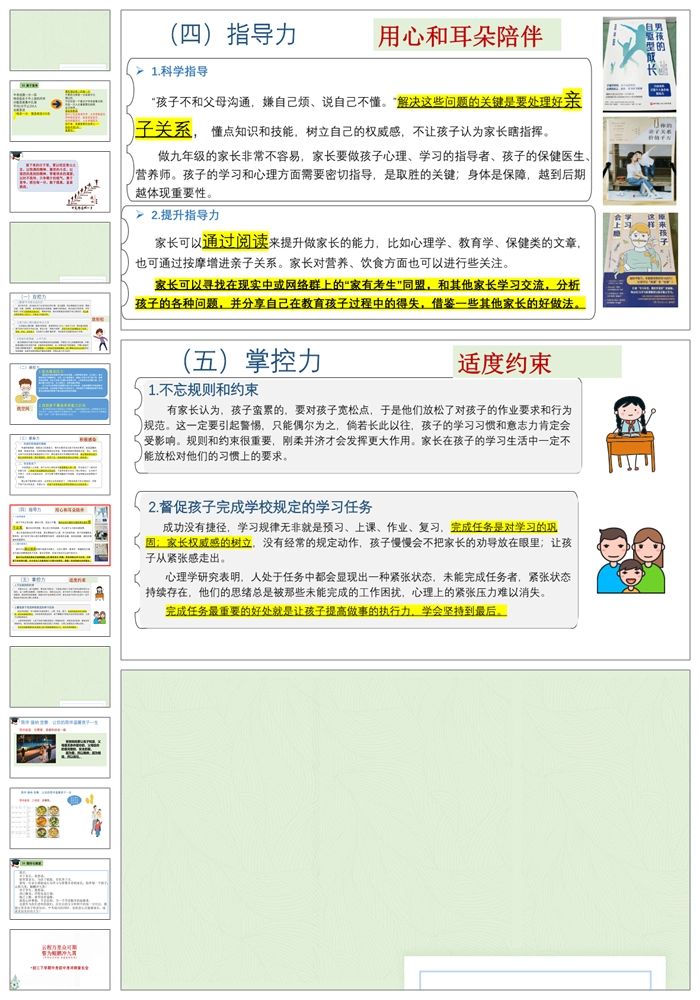Click the 原来孩子这样学习会上瘾 book cover

pyautogui.click(x=639, y=259)
